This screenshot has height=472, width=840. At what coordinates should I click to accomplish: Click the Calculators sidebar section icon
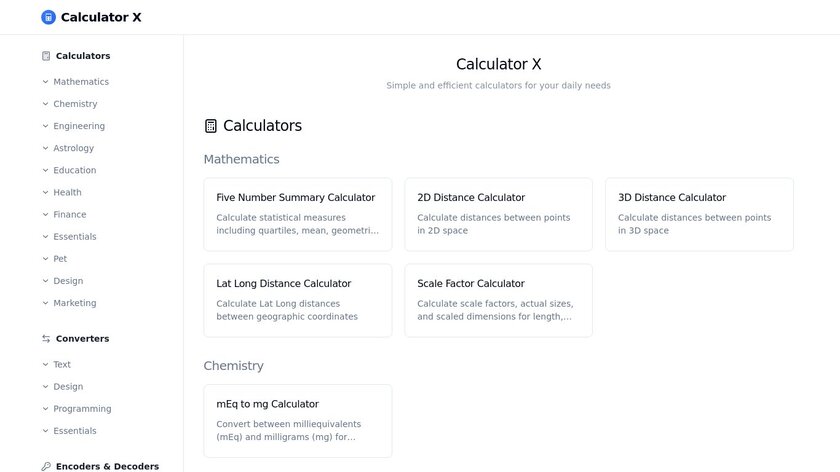coord(46,56)
